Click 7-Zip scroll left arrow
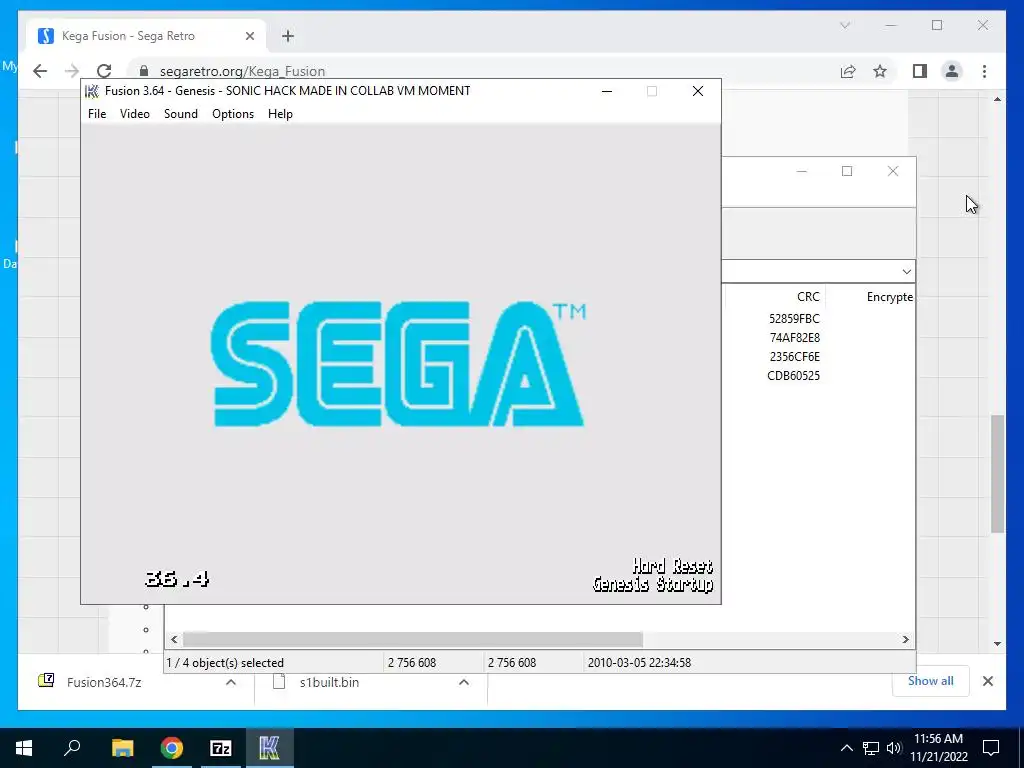1024x768 pixels. 174,639
